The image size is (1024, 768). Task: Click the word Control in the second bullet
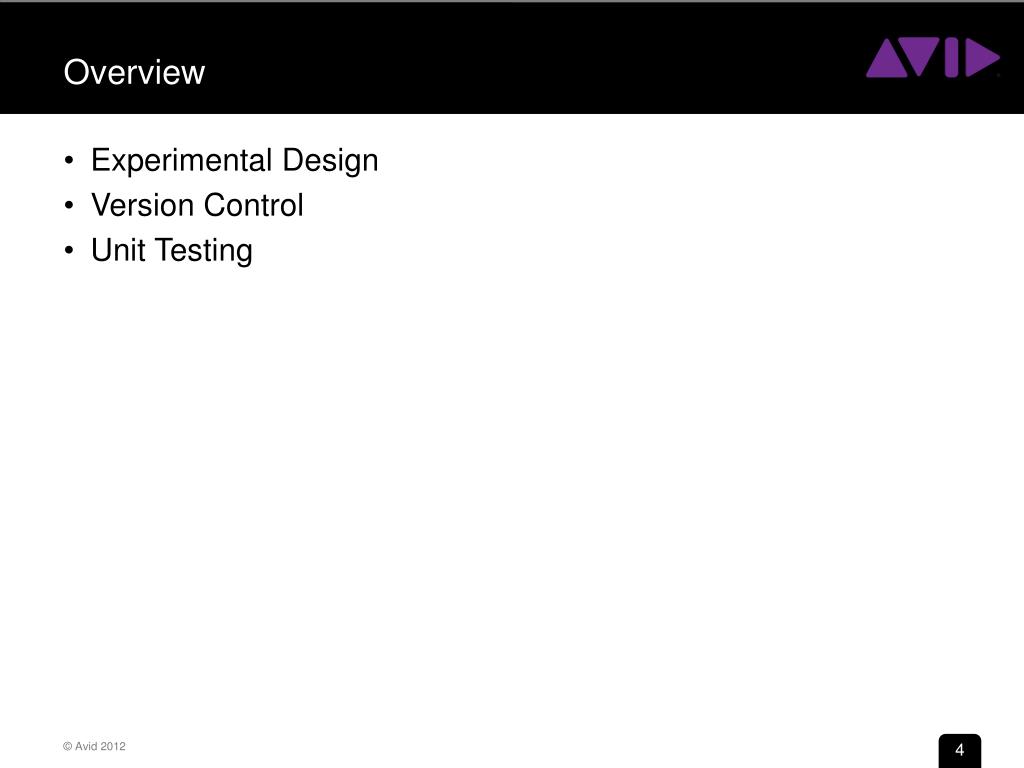[x=253, y=205]
